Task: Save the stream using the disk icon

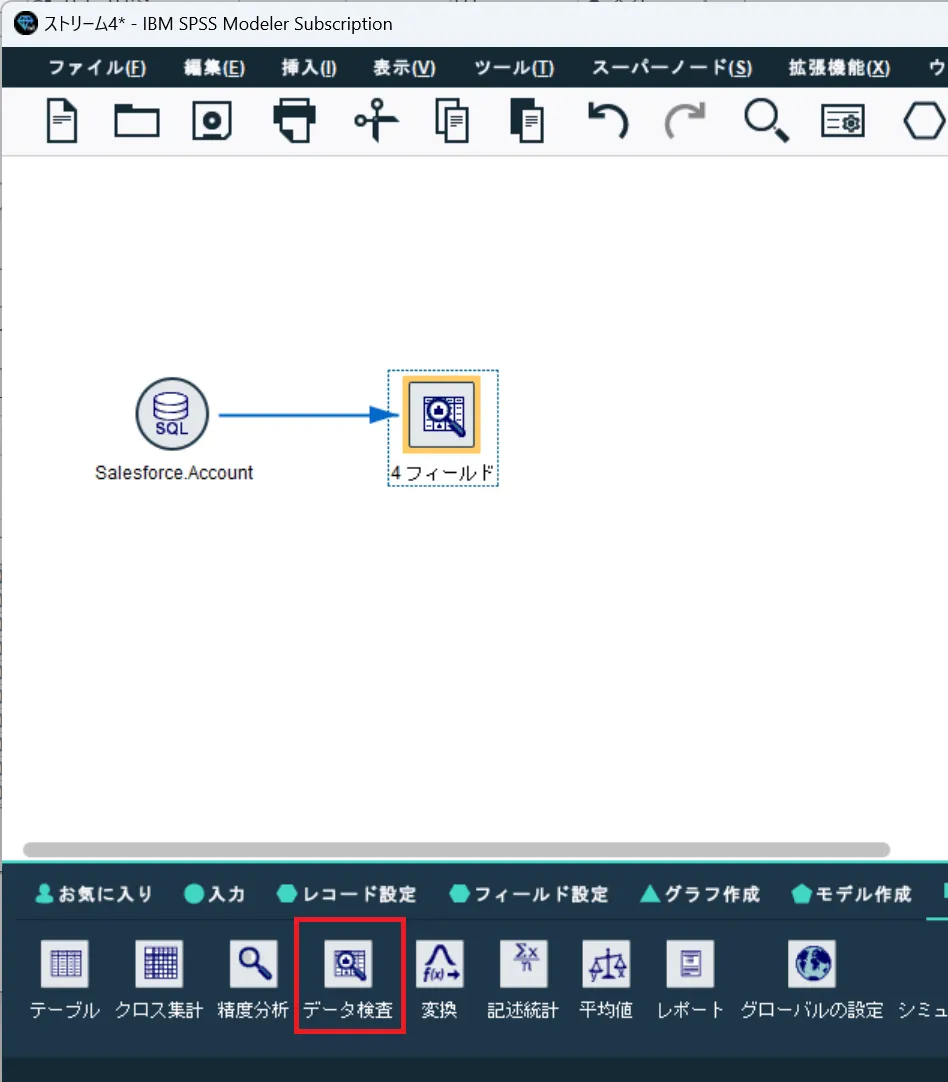Action: click(212, 121)
